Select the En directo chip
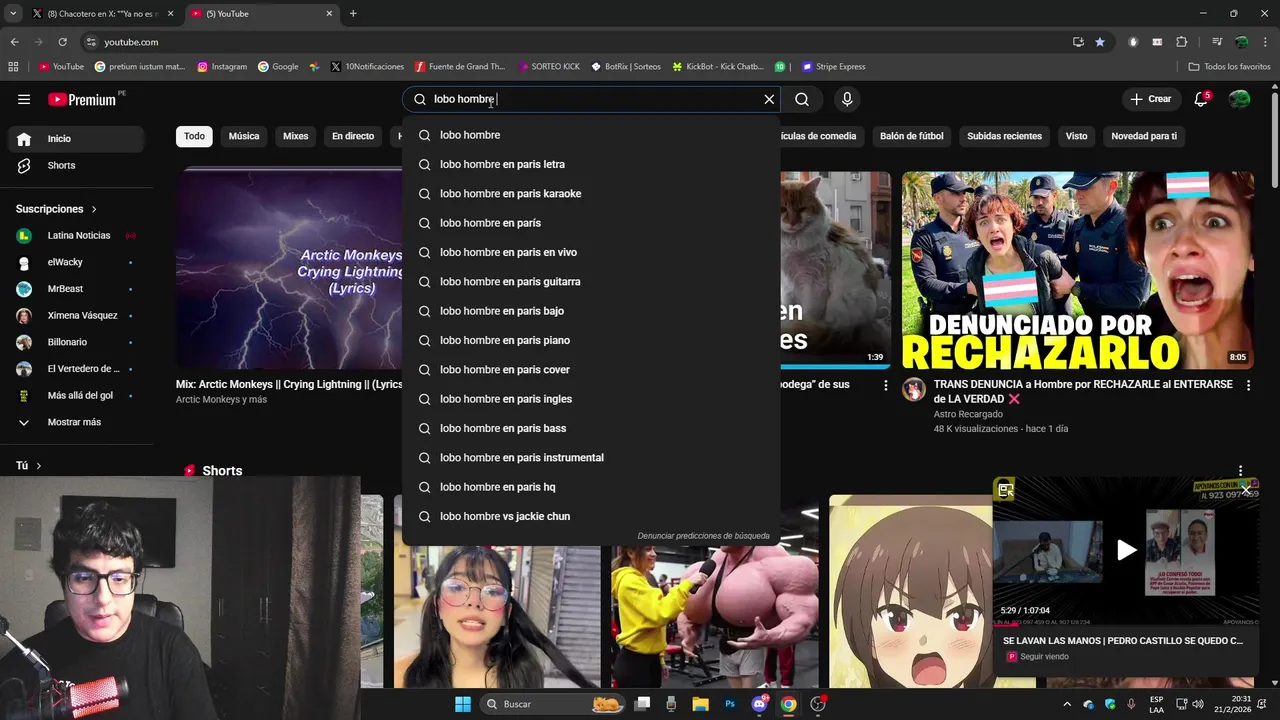Viewport: 1280px width, 720px height. [353, 136]
